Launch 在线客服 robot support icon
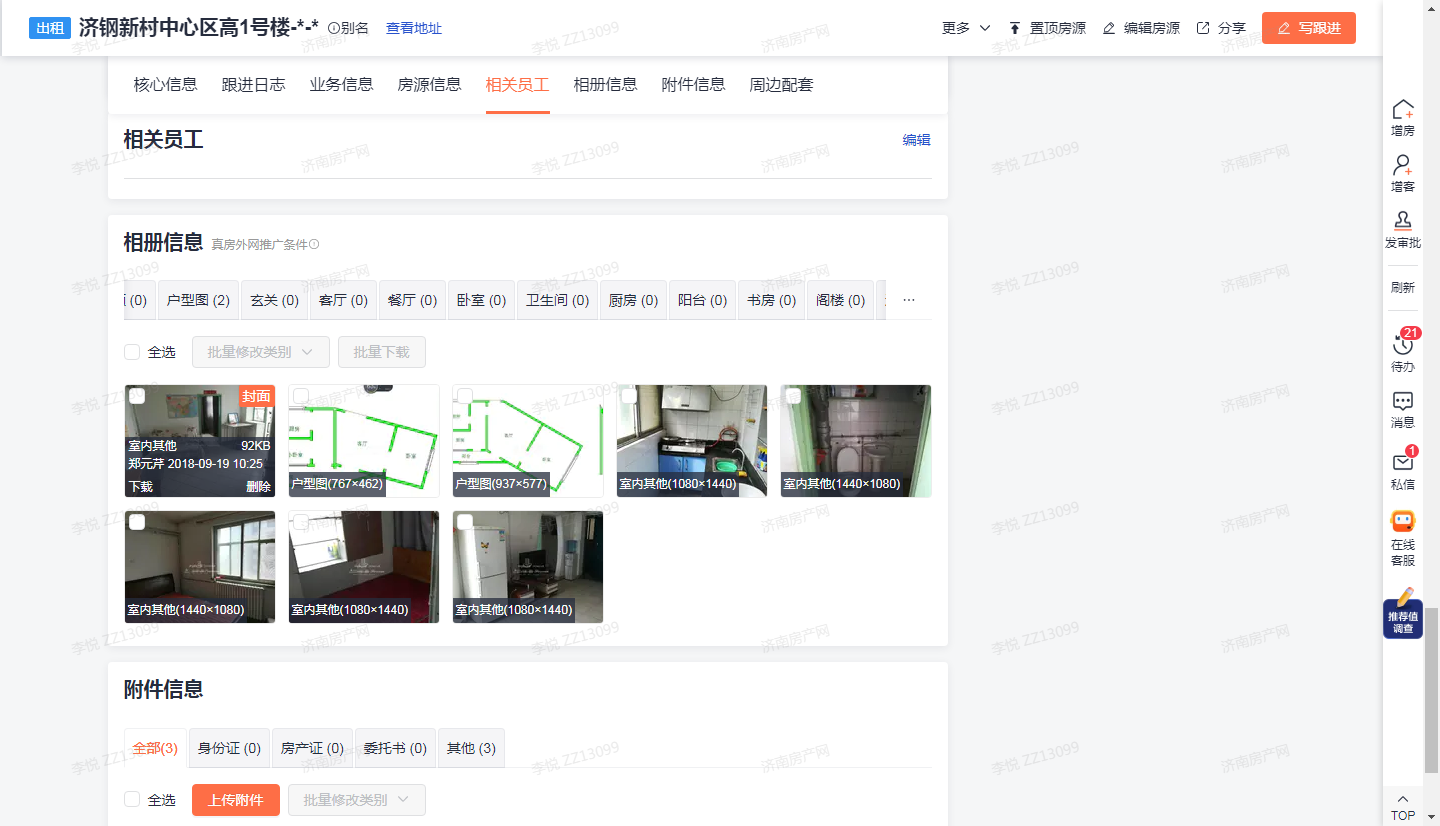1440x826 pixels. (1403, 522)
